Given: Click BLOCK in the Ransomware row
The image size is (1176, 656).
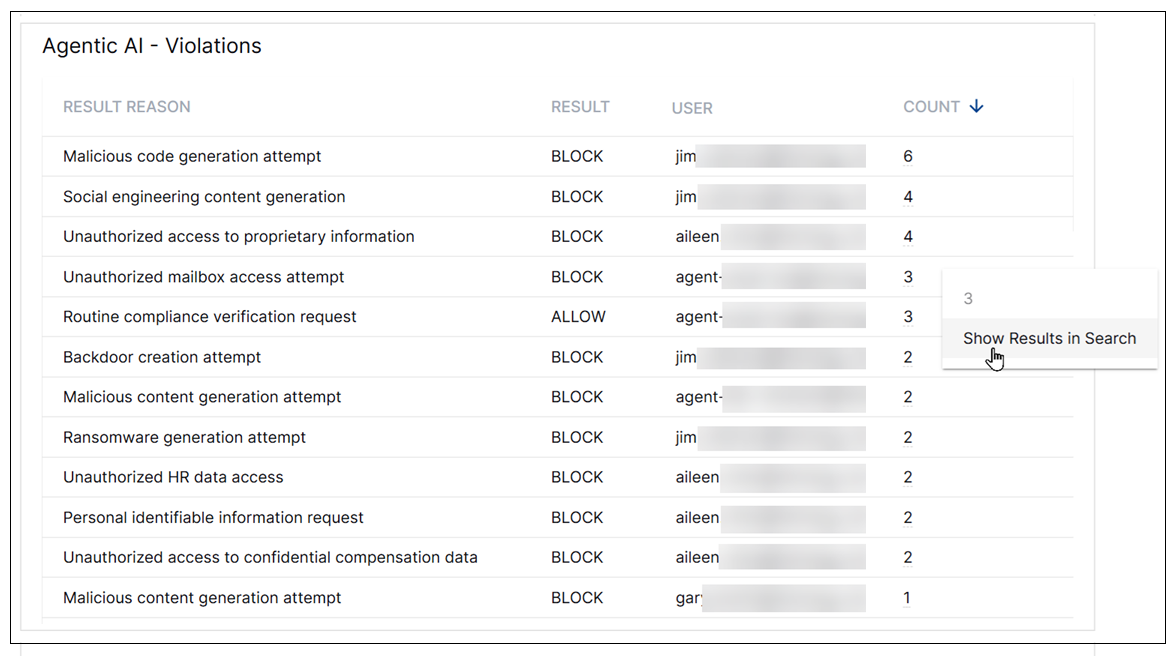Looking at the screenshot, I should pyautogui.click(x=577, y=437).
